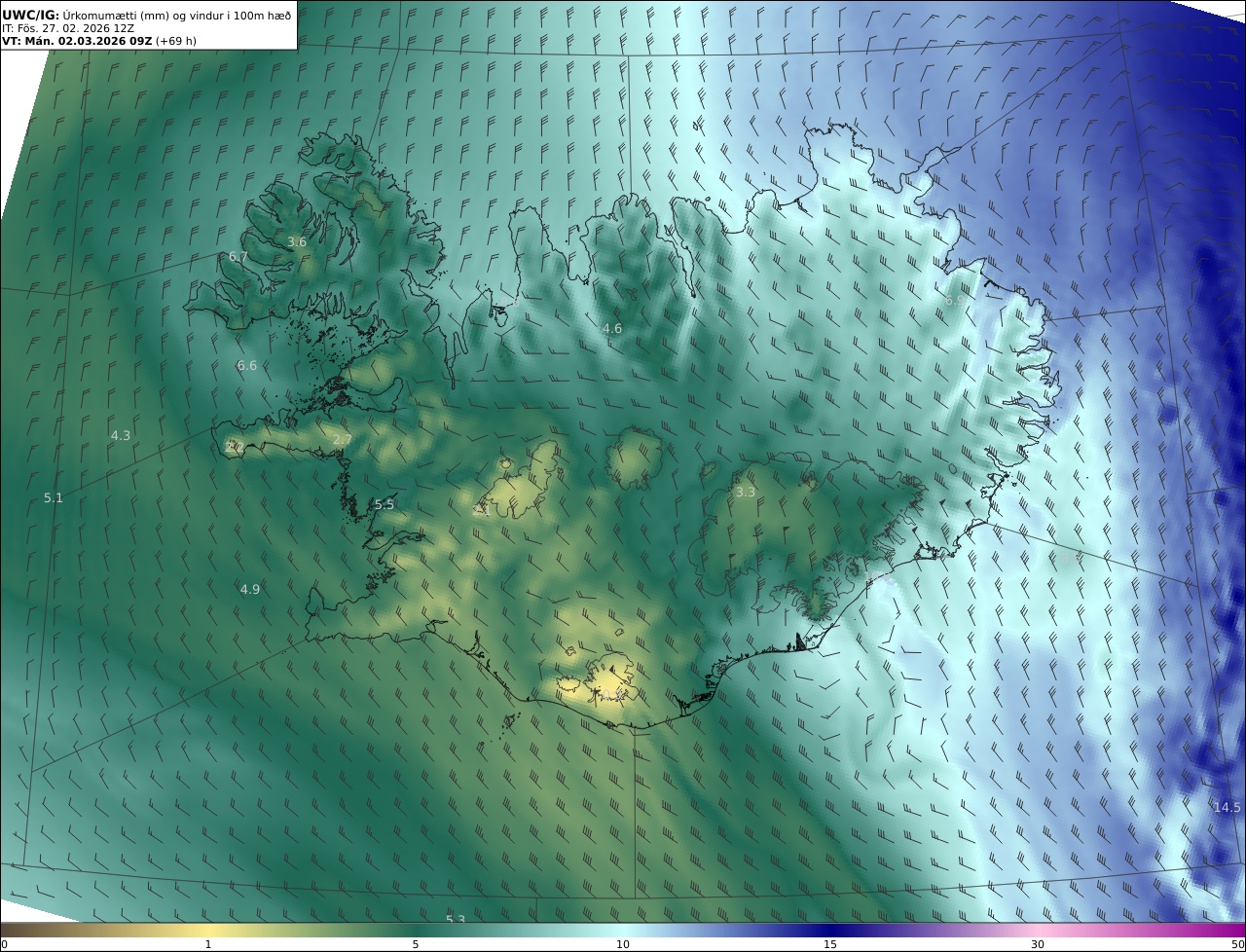Click the map value 5.1
Screen dimensions: 1246x952
click(54, 497)
